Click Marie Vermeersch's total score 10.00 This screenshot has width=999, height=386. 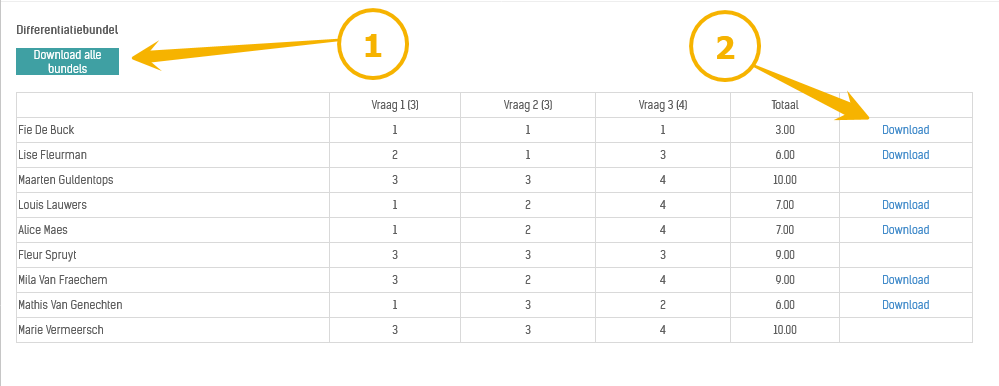[x=785, y=330]
